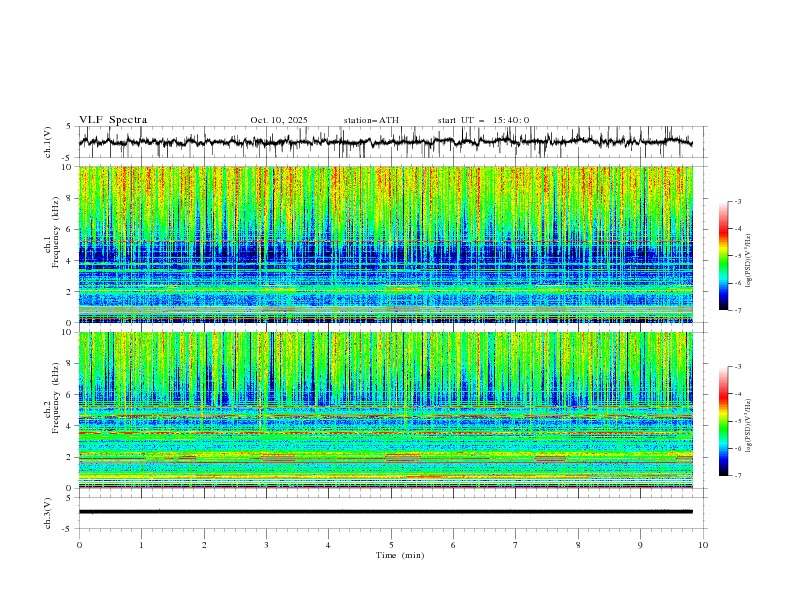Click the time axis tick label "8"
The image size is (792, 612).
(x=578, y=545)
